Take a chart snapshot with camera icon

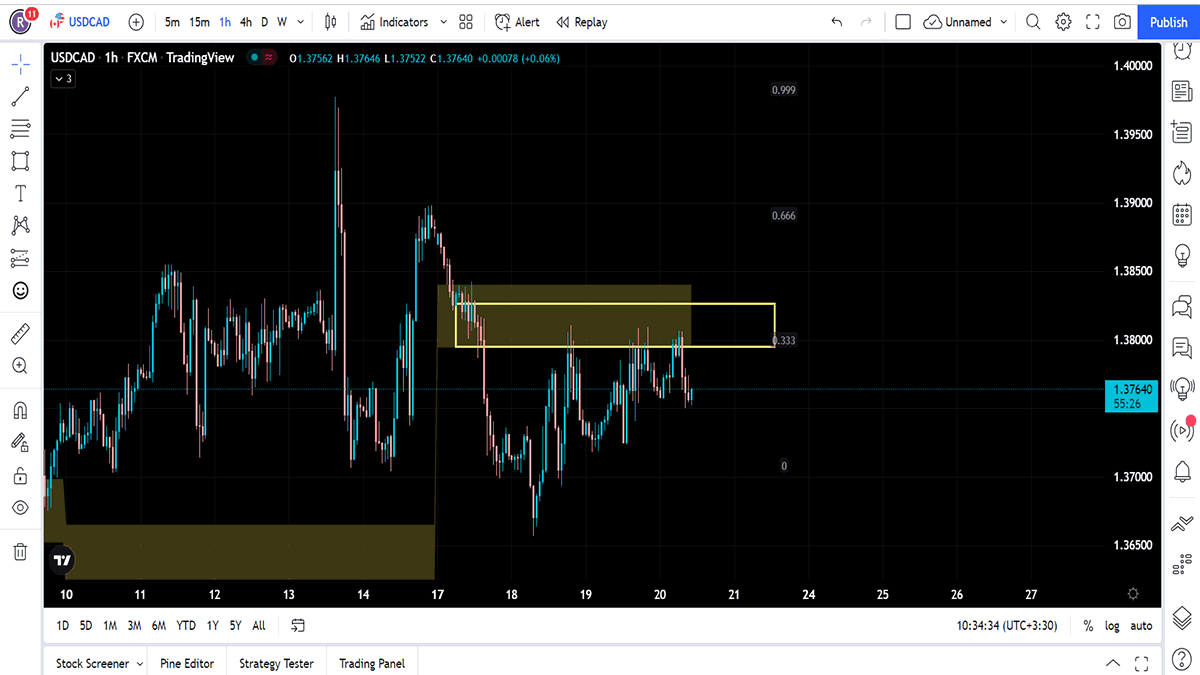click(1122, 22)
